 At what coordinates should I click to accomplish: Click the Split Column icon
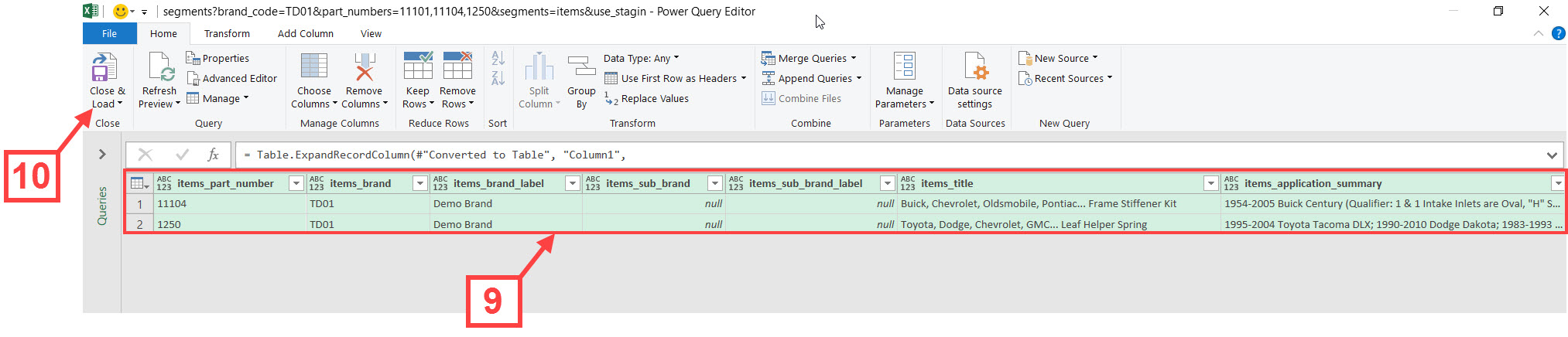[x=539, y=66]
